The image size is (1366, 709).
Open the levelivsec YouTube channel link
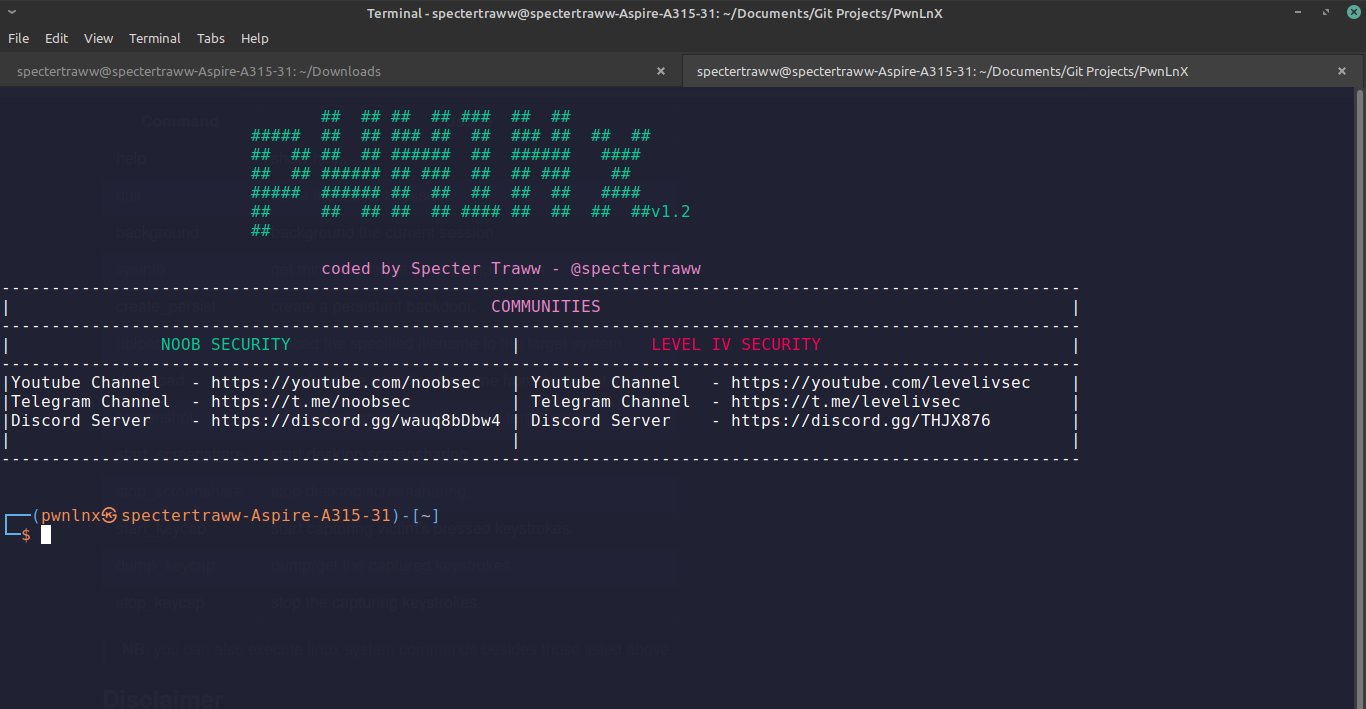pyautogui.click(x=881, y=382)
